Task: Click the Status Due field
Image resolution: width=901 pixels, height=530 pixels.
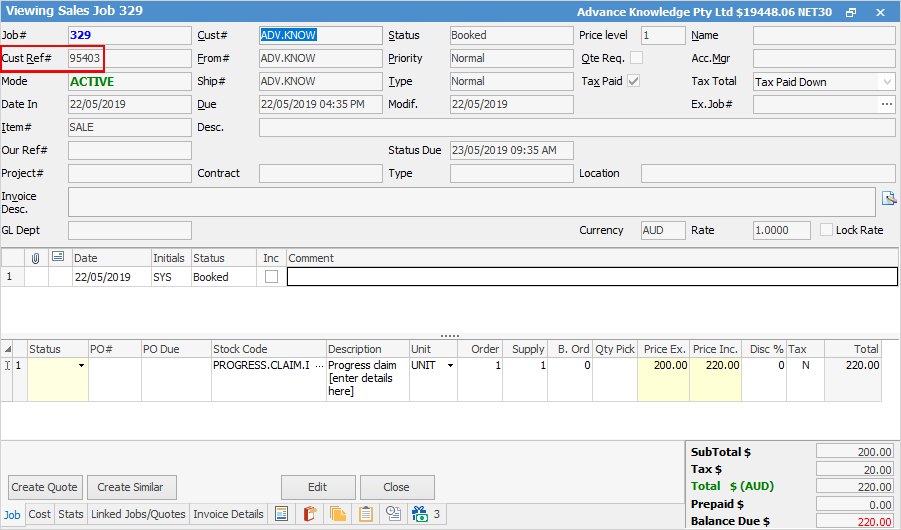Action: click(511, 150)
